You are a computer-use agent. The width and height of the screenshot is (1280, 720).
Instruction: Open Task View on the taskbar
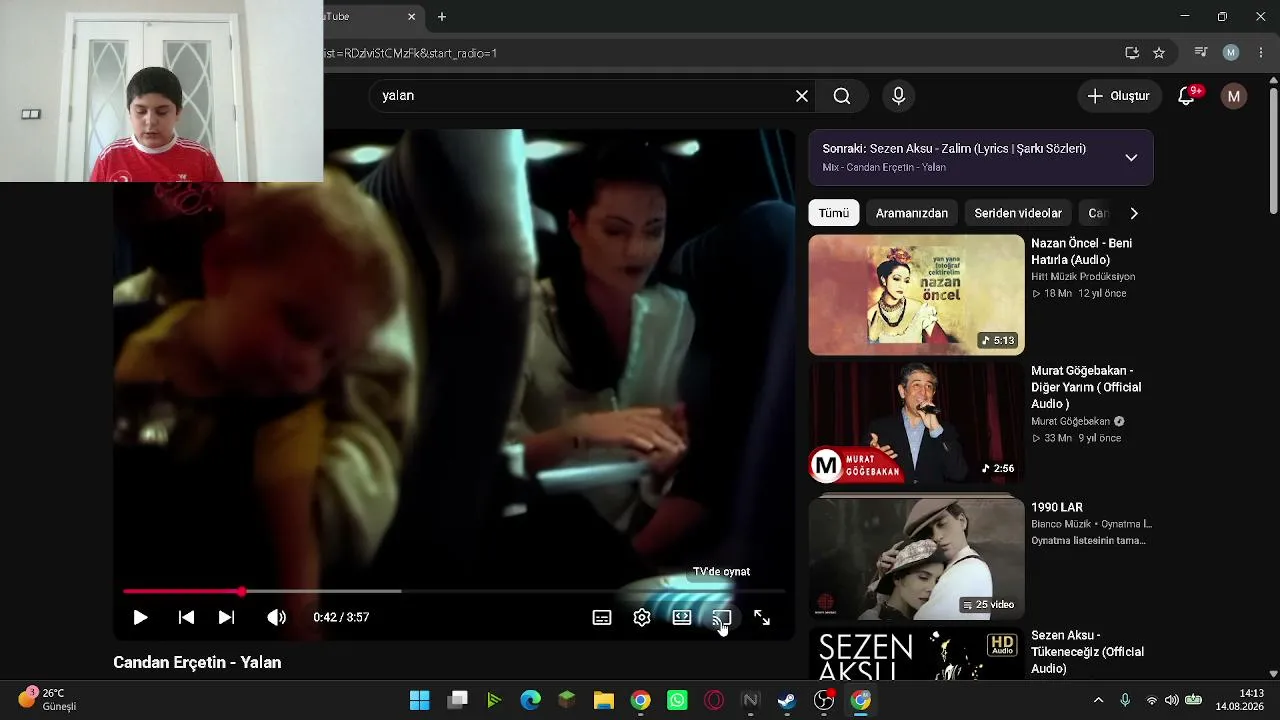458,700
